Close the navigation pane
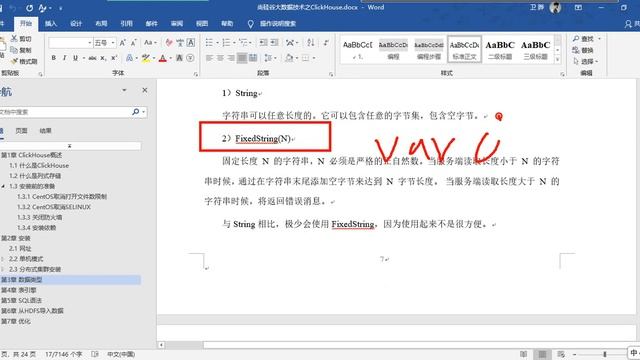640x360 pixels. click(x=144, y=90)
